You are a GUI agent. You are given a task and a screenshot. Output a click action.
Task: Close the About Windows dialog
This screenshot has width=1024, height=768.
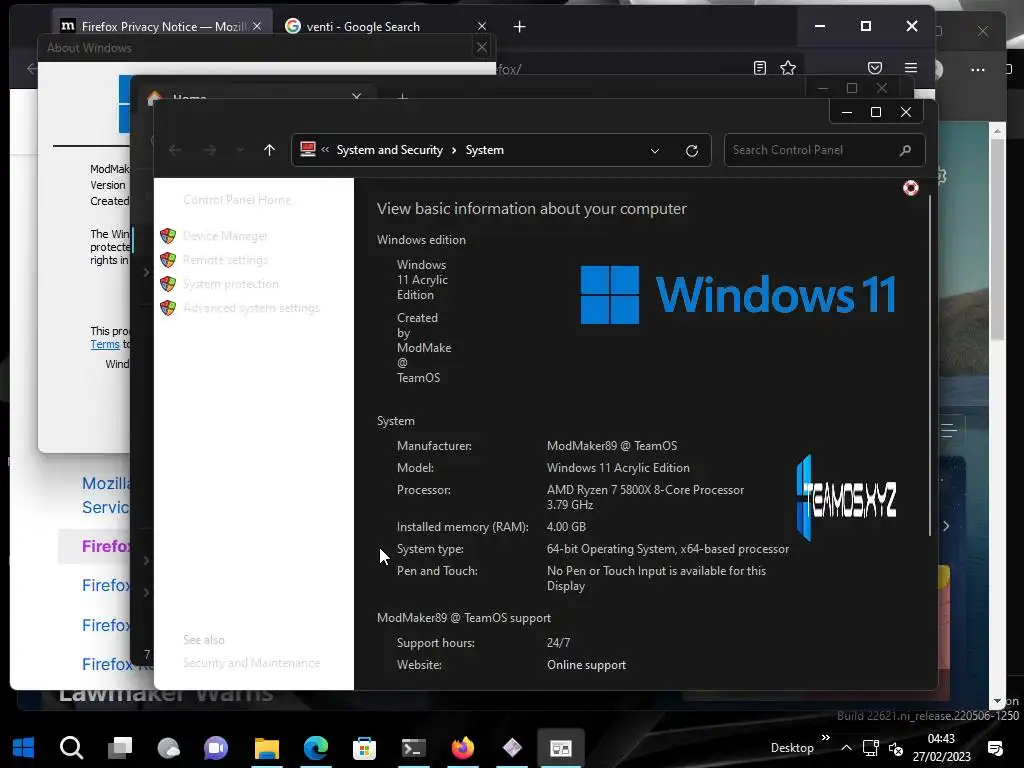pos(481,47)
